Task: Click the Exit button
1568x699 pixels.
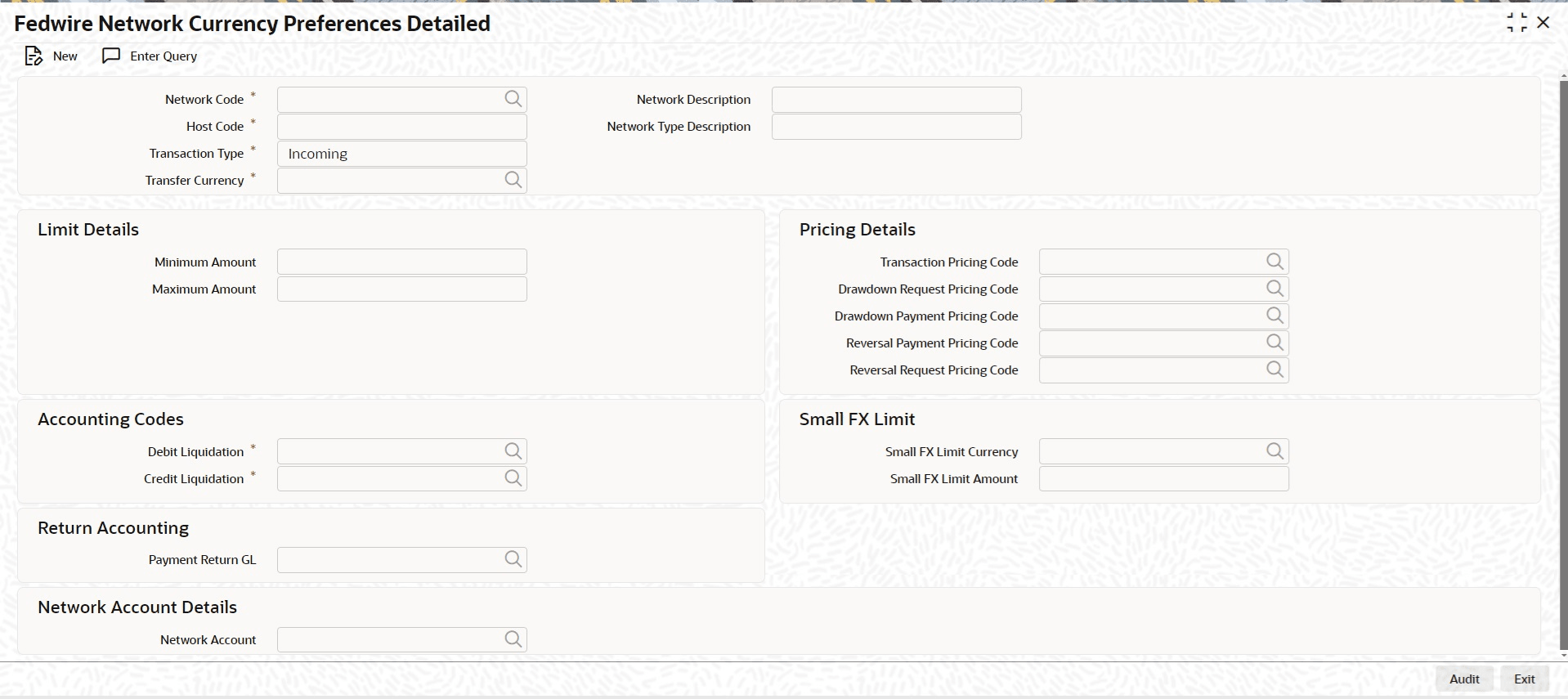Action: point(1524,679)
